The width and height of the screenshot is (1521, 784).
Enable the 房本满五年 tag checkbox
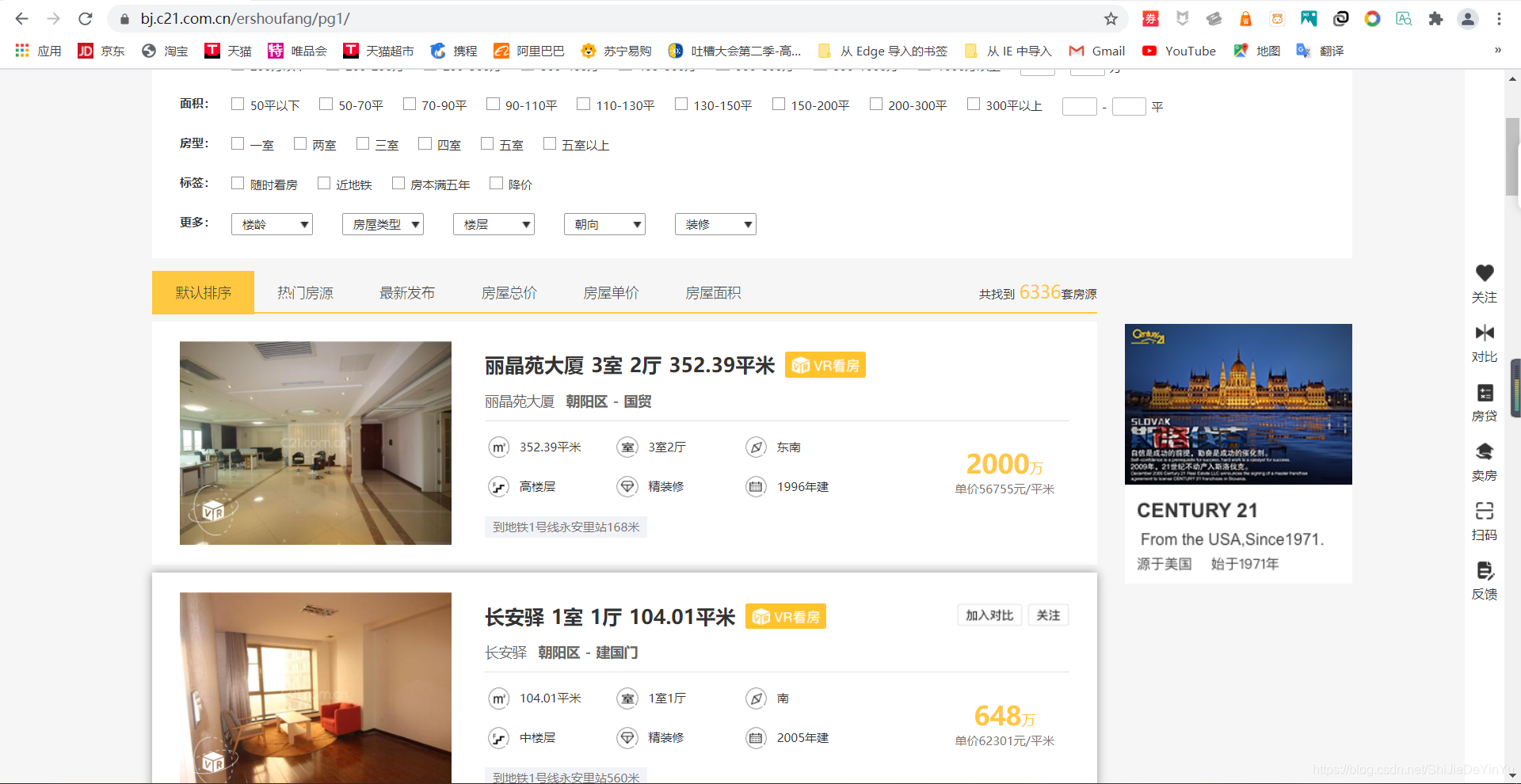click(398, 183)
